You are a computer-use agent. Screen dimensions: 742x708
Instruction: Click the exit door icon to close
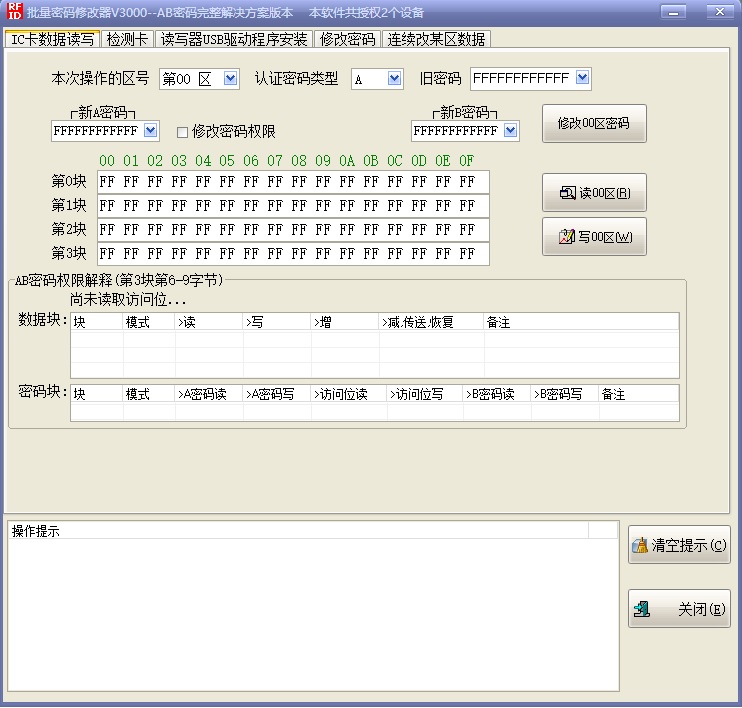[x=643, y=608]
